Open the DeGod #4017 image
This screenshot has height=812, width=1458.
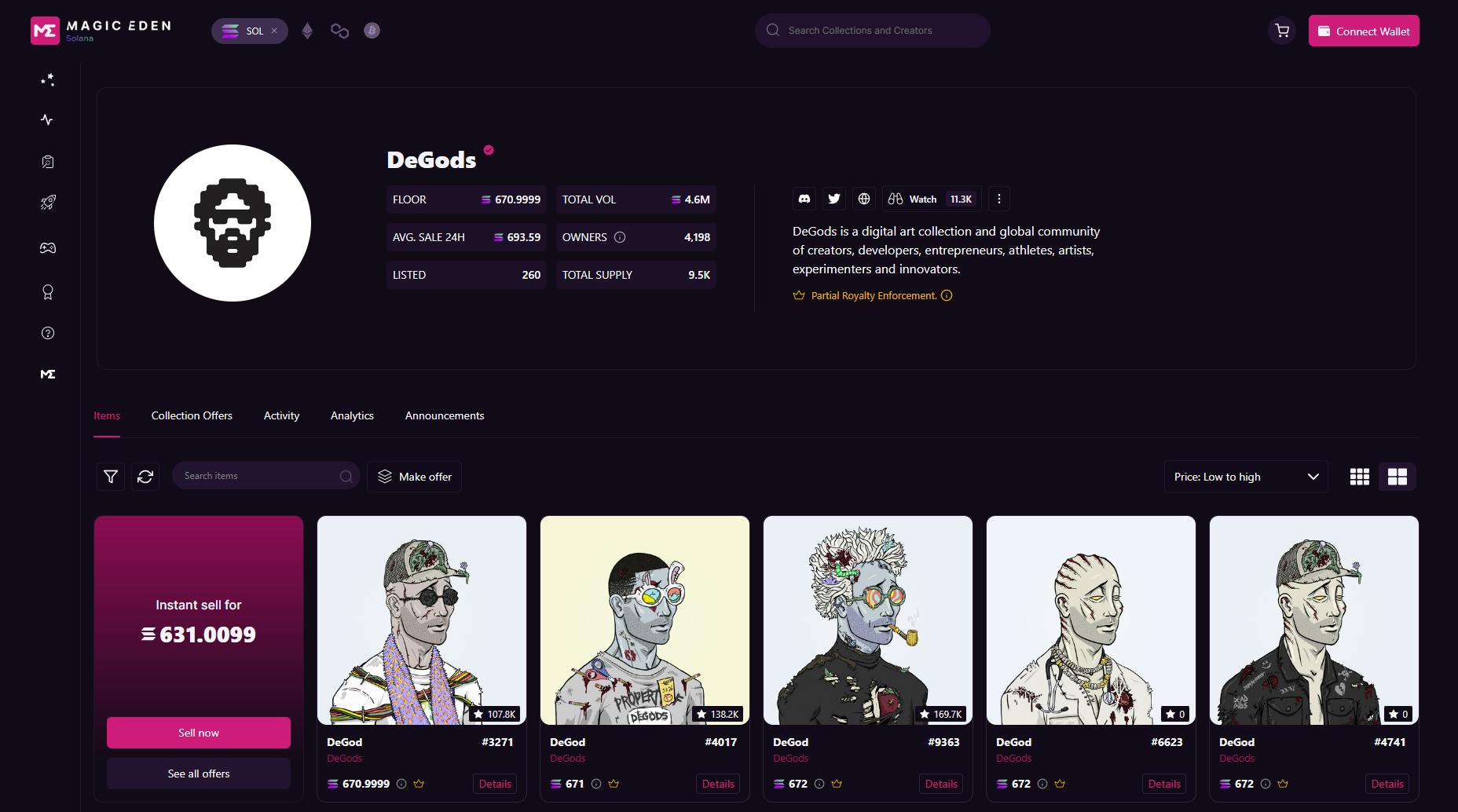tap(645, 620)
